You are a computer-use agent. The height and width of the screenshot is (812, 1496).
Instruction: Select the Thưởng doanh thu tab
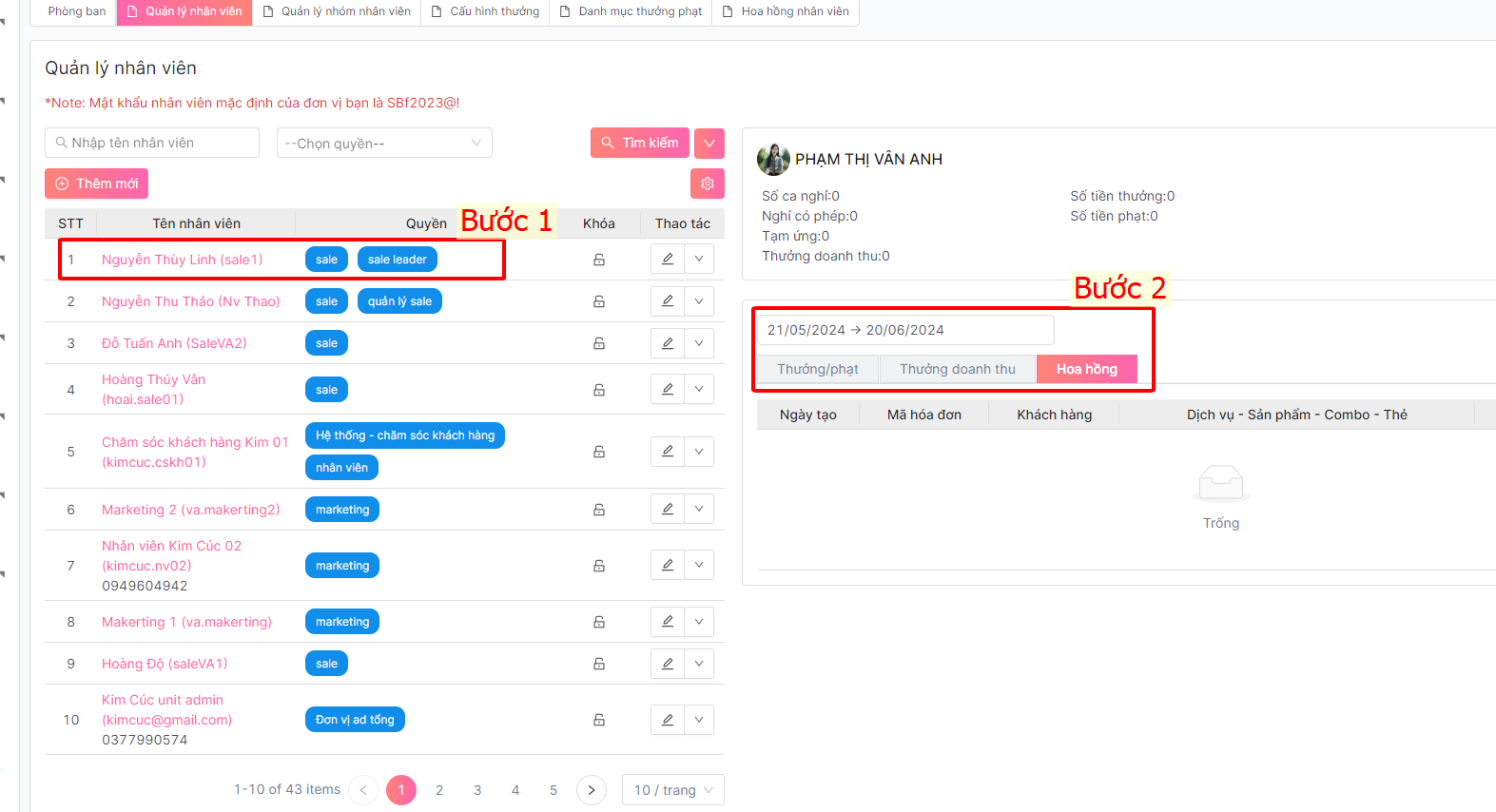957,369
